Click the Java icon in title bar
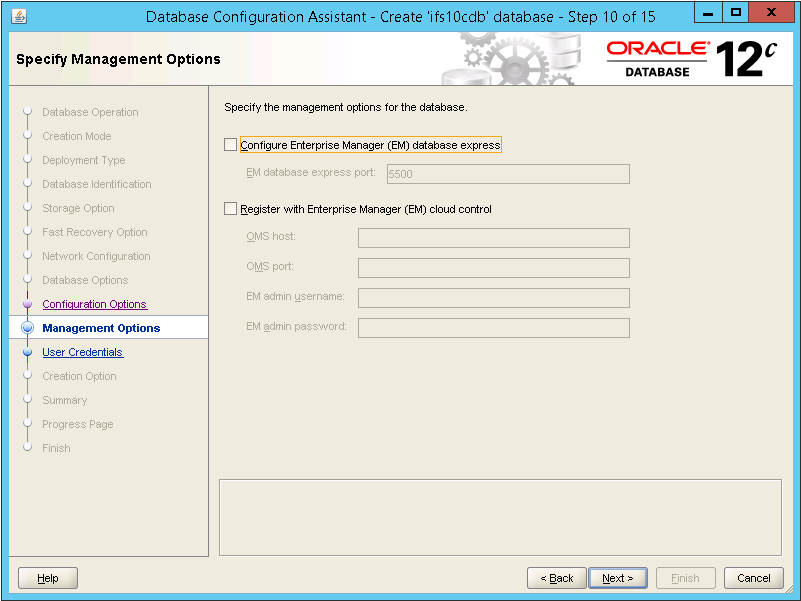 20,16
